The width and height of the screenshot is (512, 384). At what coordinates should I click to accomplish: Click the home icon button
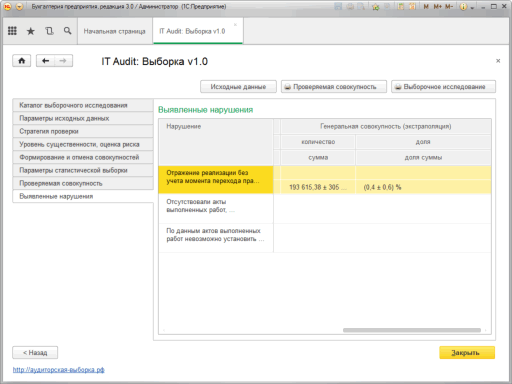point(22,61)
